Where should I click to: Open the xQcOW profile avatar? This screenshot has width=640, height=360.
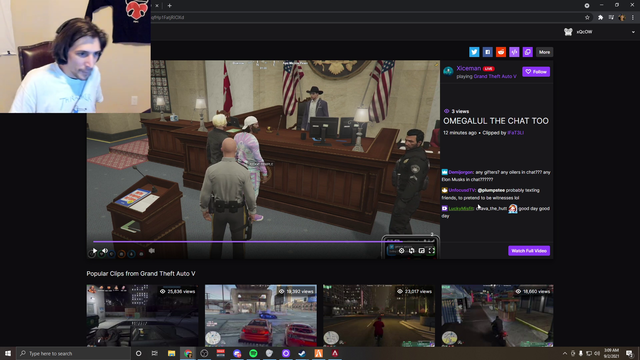[568, 32]
